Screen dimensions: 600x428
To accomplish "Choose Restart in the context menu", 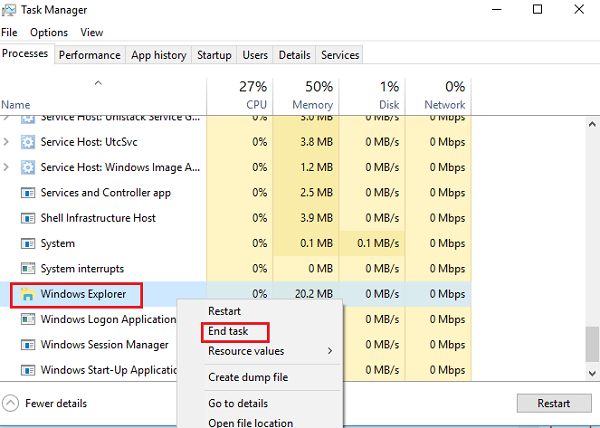I will click(x=224, y=311).
